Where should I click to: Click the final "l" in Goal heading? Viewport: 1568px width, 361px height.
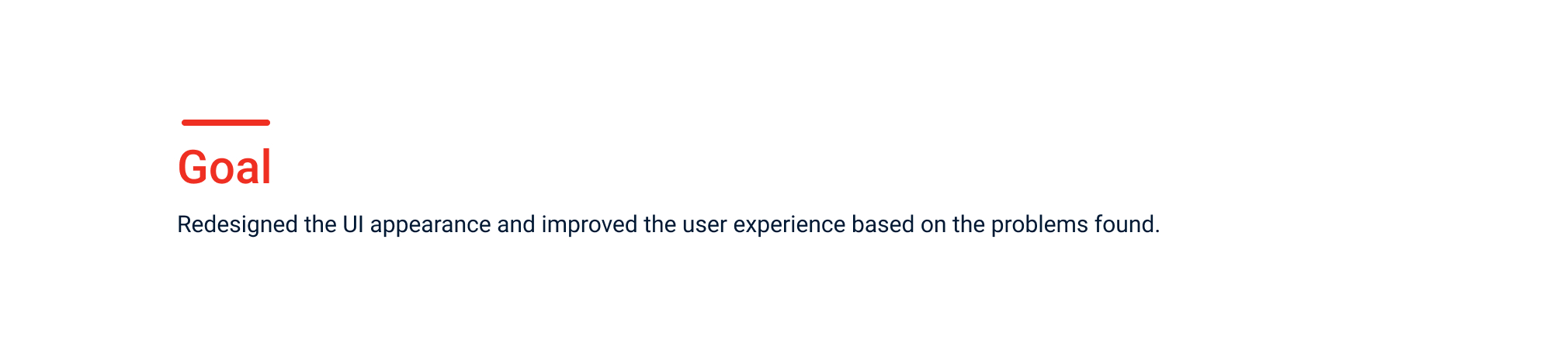[x=266, y=168]
